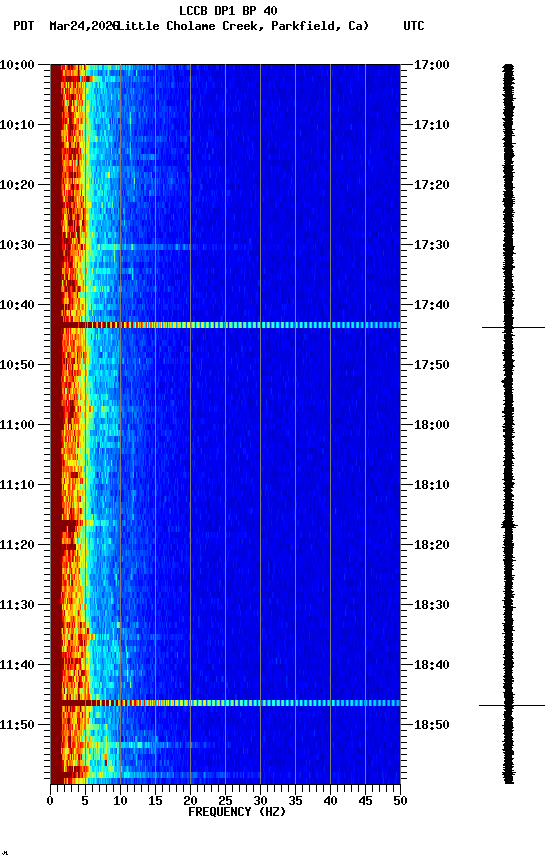Click the '50' frequency tick label
Screen dimensions: 552x864
click(401, 802)
